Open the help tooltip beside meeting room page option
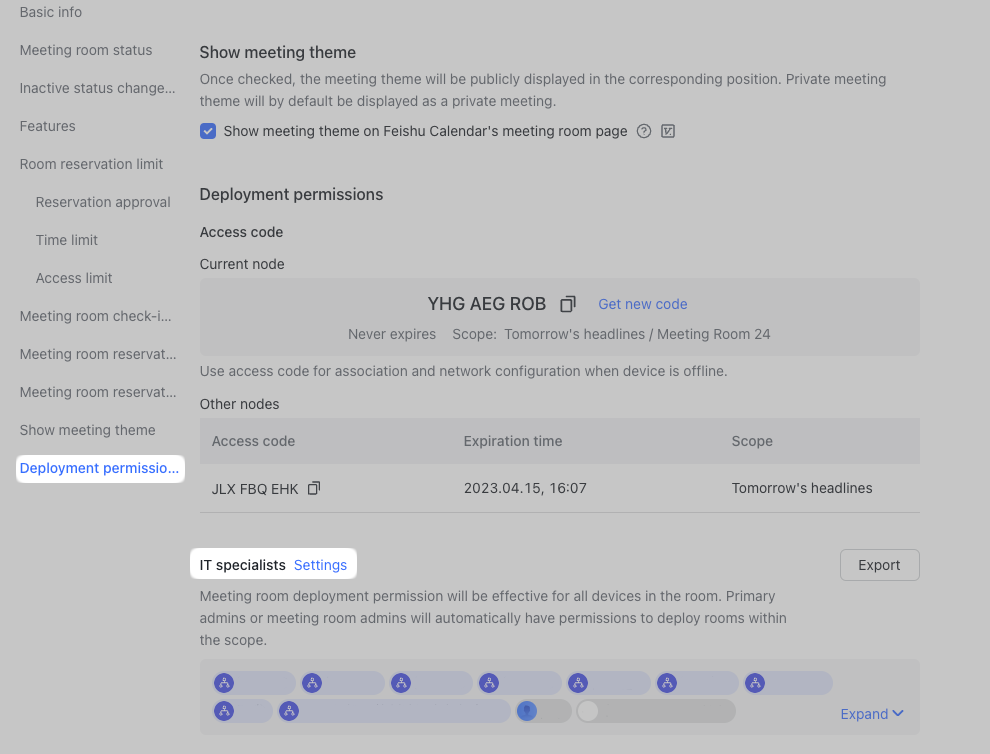The width and height of the screenshot is (990, 754). 644,130
